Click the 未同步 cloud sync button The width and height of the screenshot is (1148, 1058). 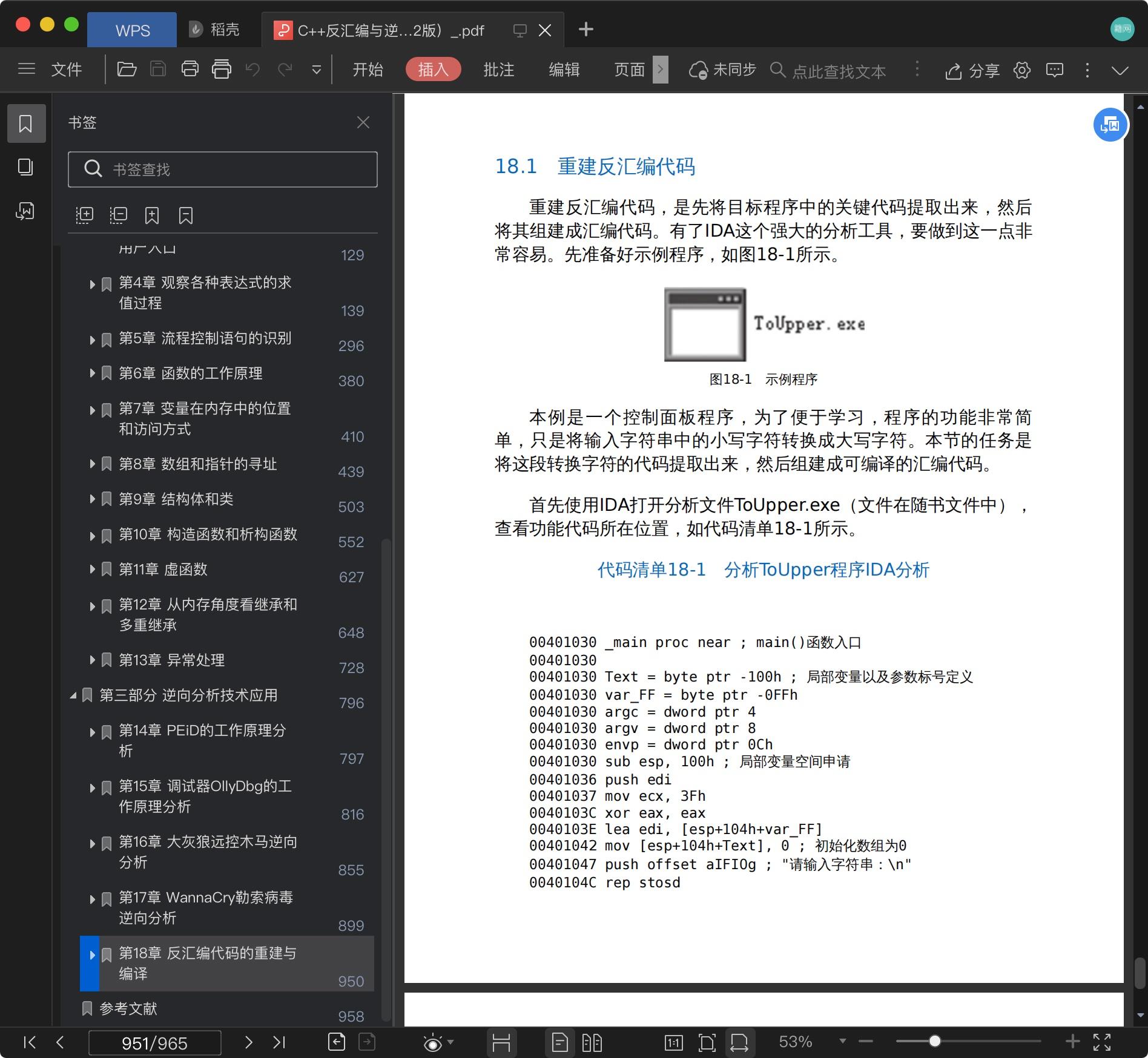point(723,70)
